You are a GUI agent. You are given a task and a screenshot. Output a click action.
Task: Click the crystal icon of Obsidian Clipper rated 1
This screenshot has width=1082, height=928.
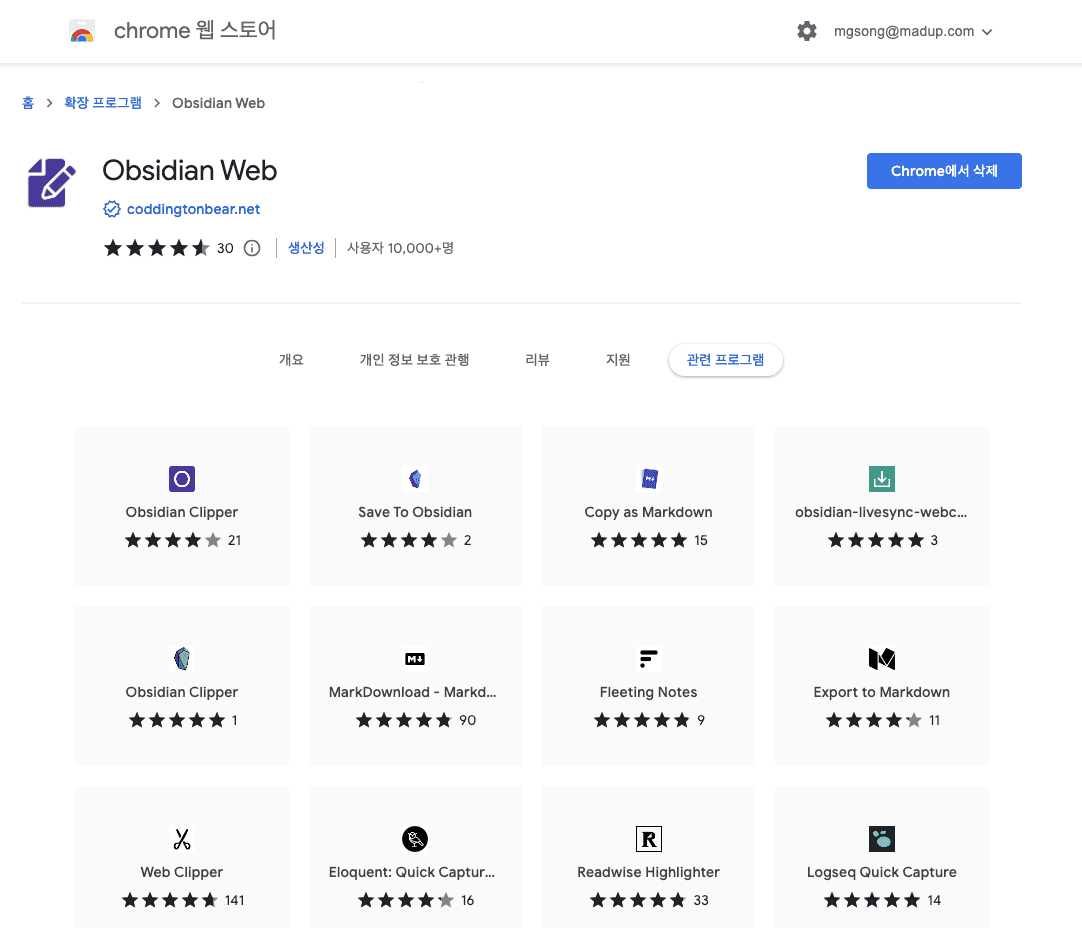[182, 659]
